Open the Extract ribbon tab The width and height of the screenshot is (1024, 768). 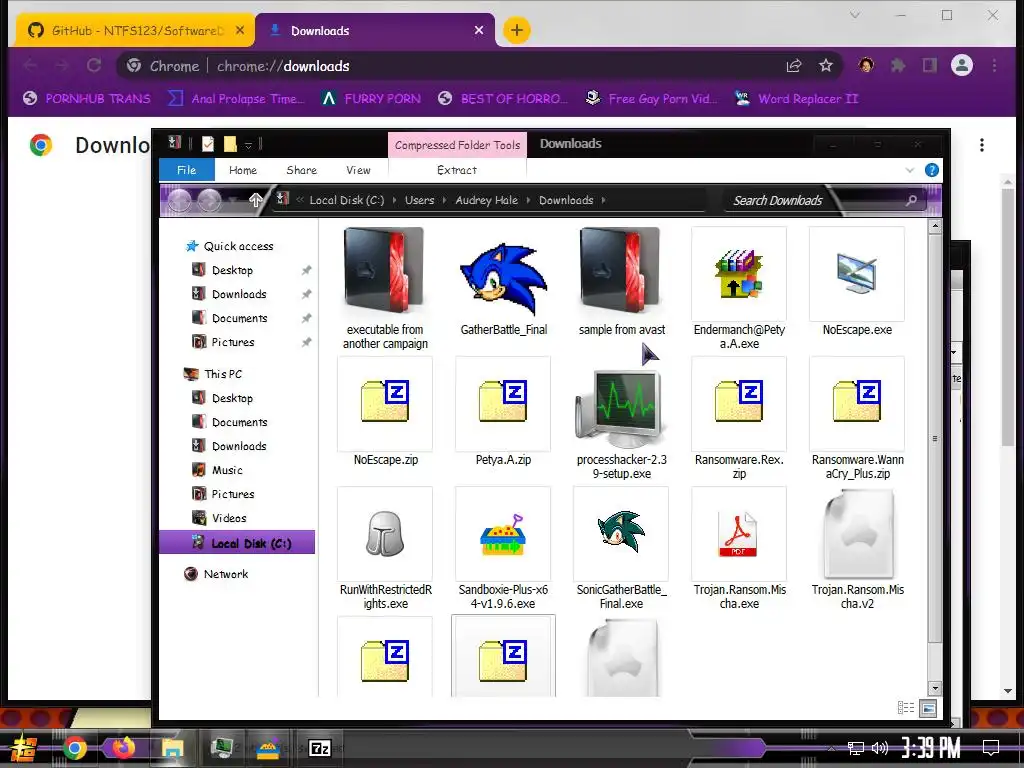pos(456,170)
